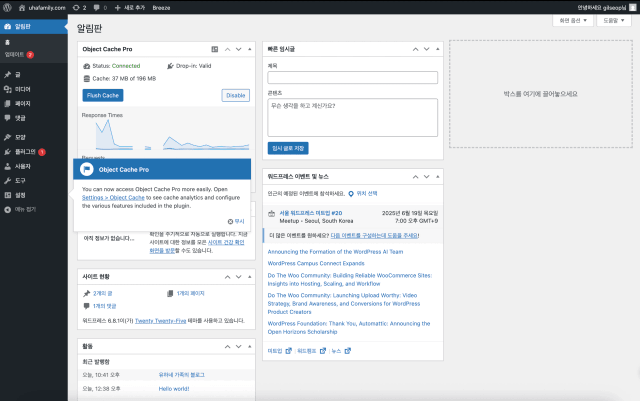Dismiss the pointer with 무시

(236, 221)
